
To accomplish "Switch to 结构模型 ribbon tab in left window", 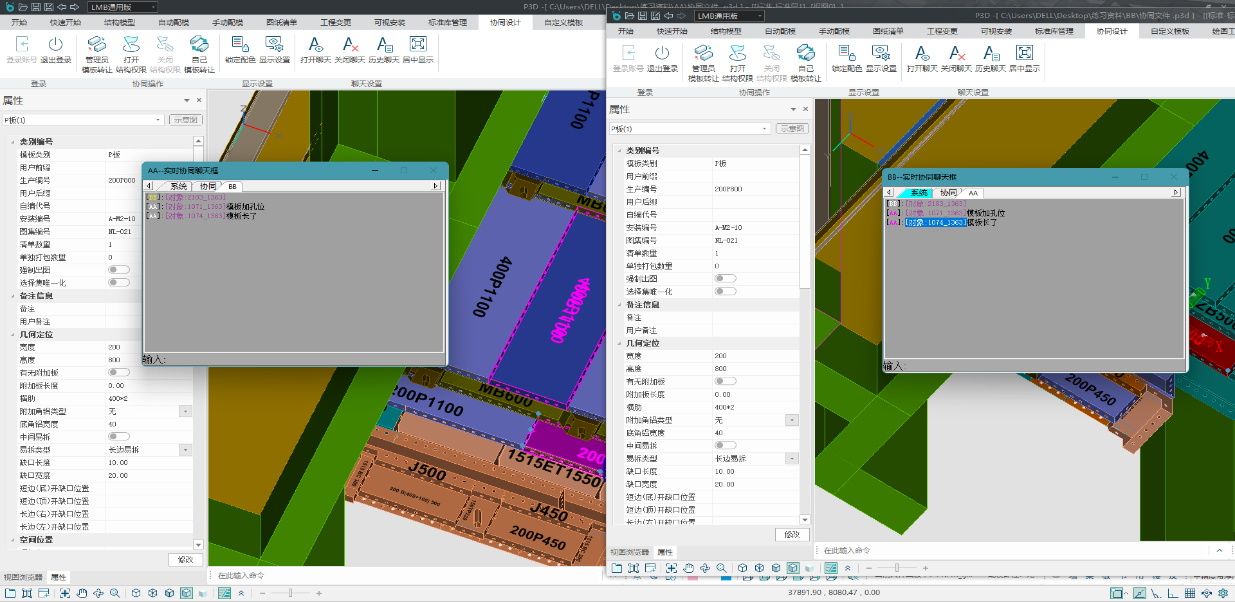I will click(119, 21).
